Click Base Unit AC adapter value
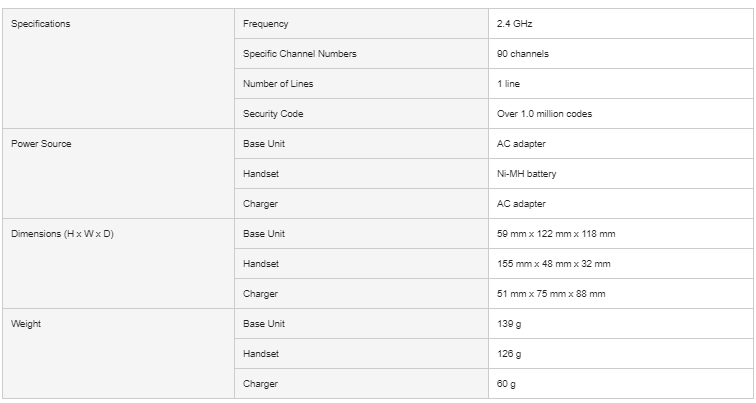This screenshot has width=756, height=403. pos(521,144)
